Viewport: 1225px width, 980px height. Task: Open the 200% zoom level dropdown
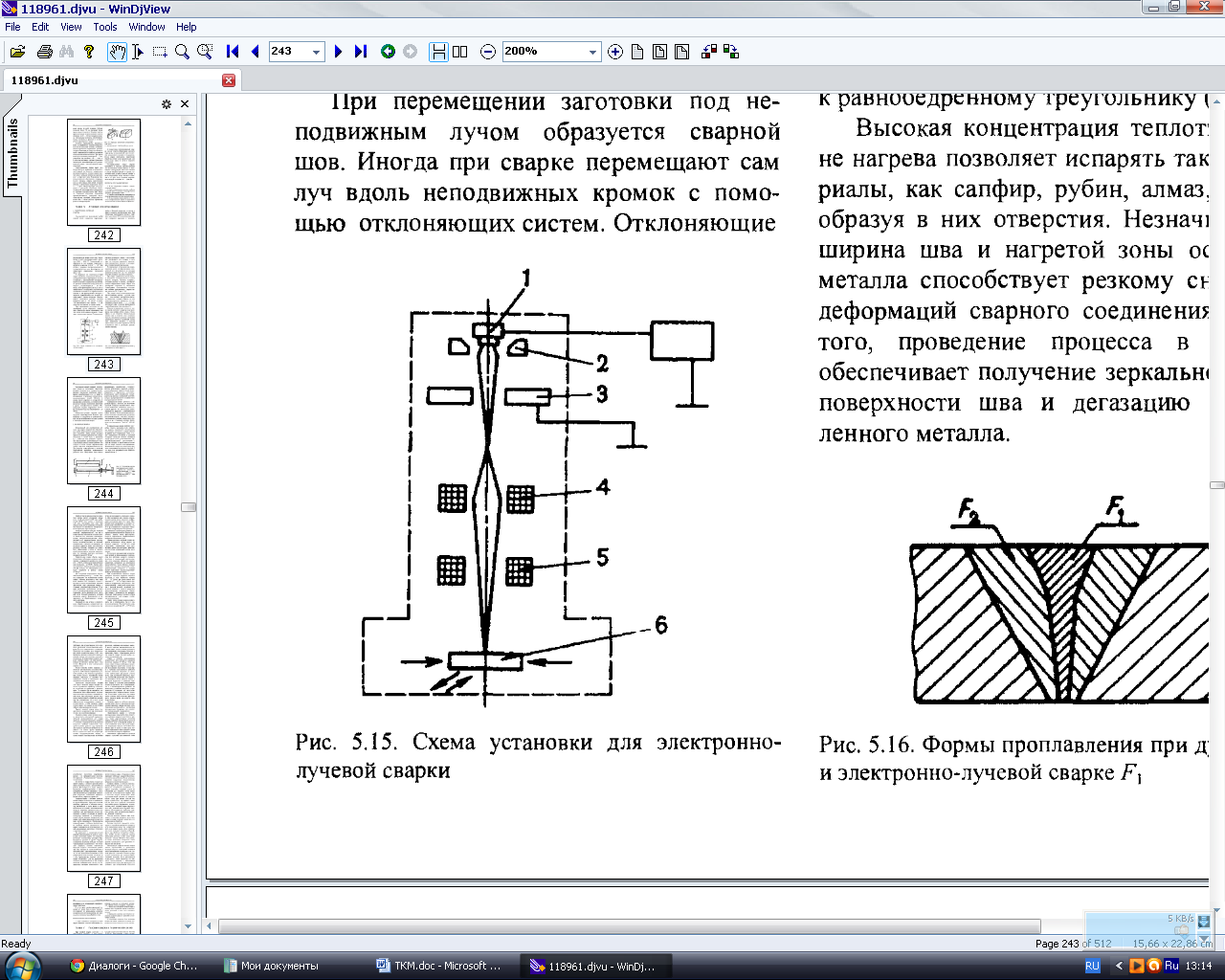(592, 52)
